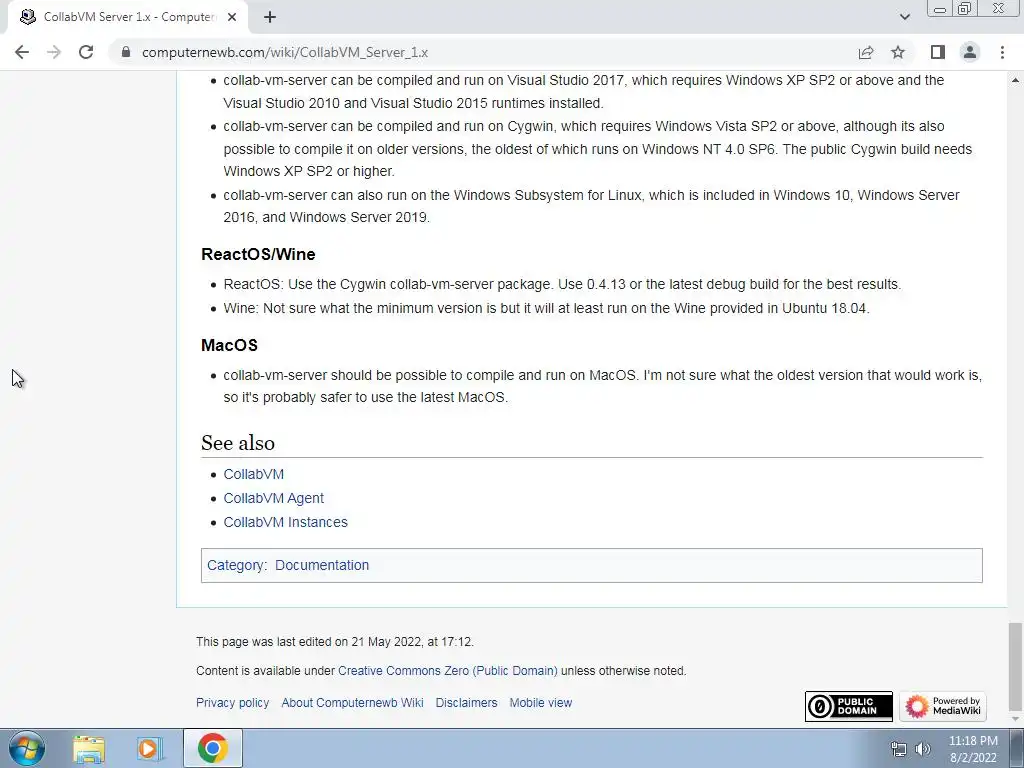
Task: Click the forward navigation arrow
Action: click(x=54, y=52)
